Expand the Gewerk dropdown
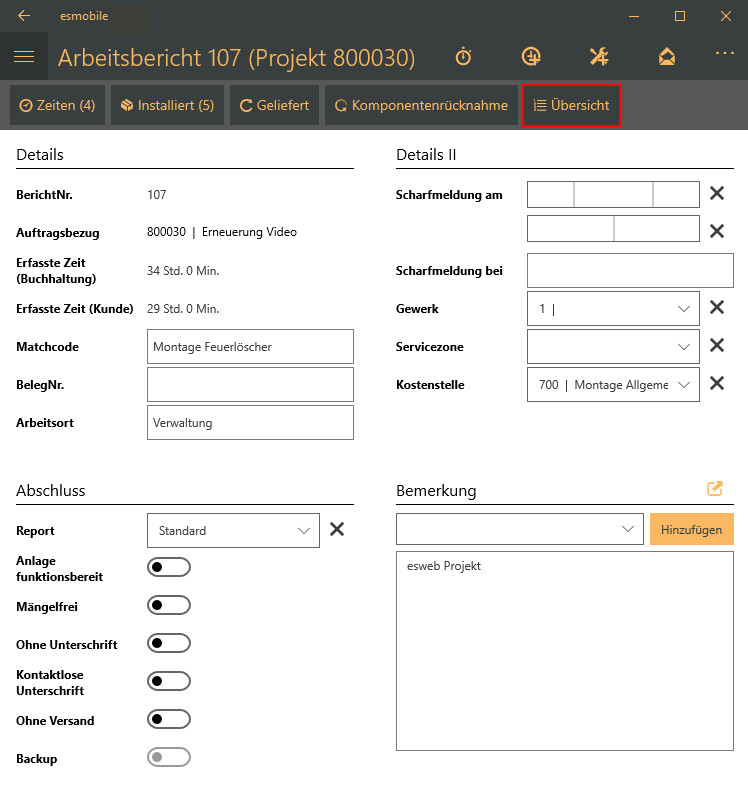The width and height of the screenshot is (748, 804). [613, 309]
